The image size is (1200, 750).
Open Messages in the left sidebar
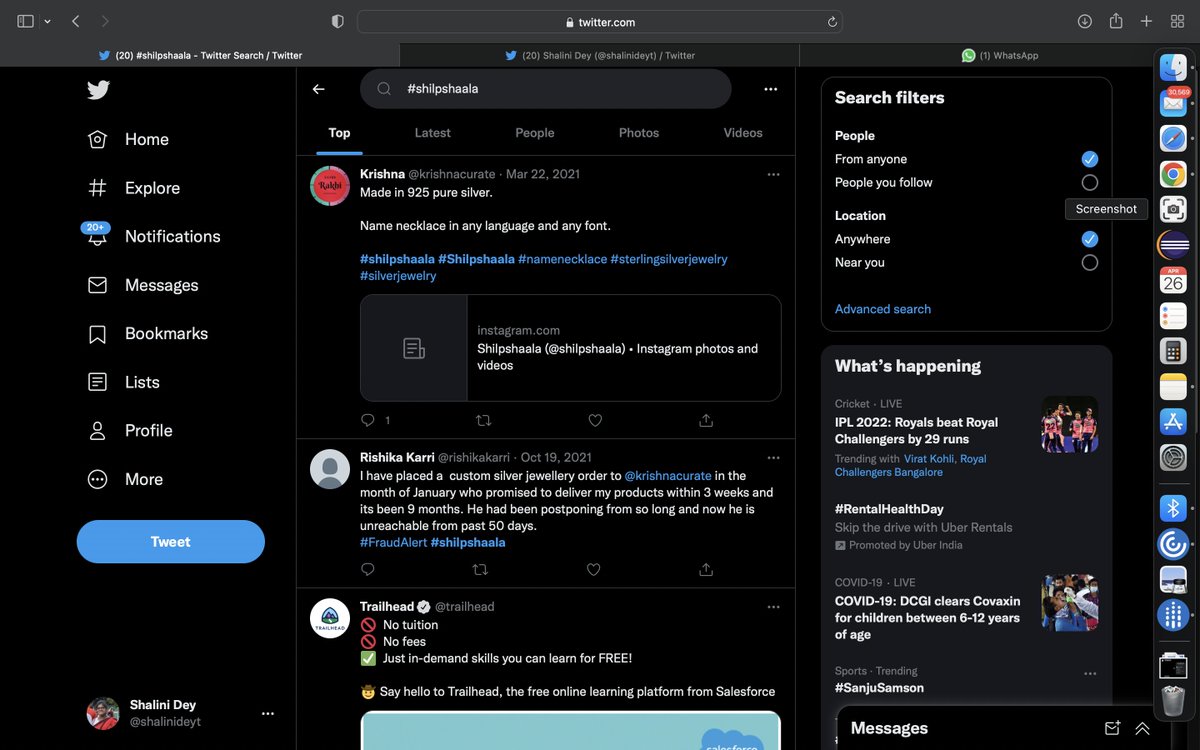(x=143, y=285)
